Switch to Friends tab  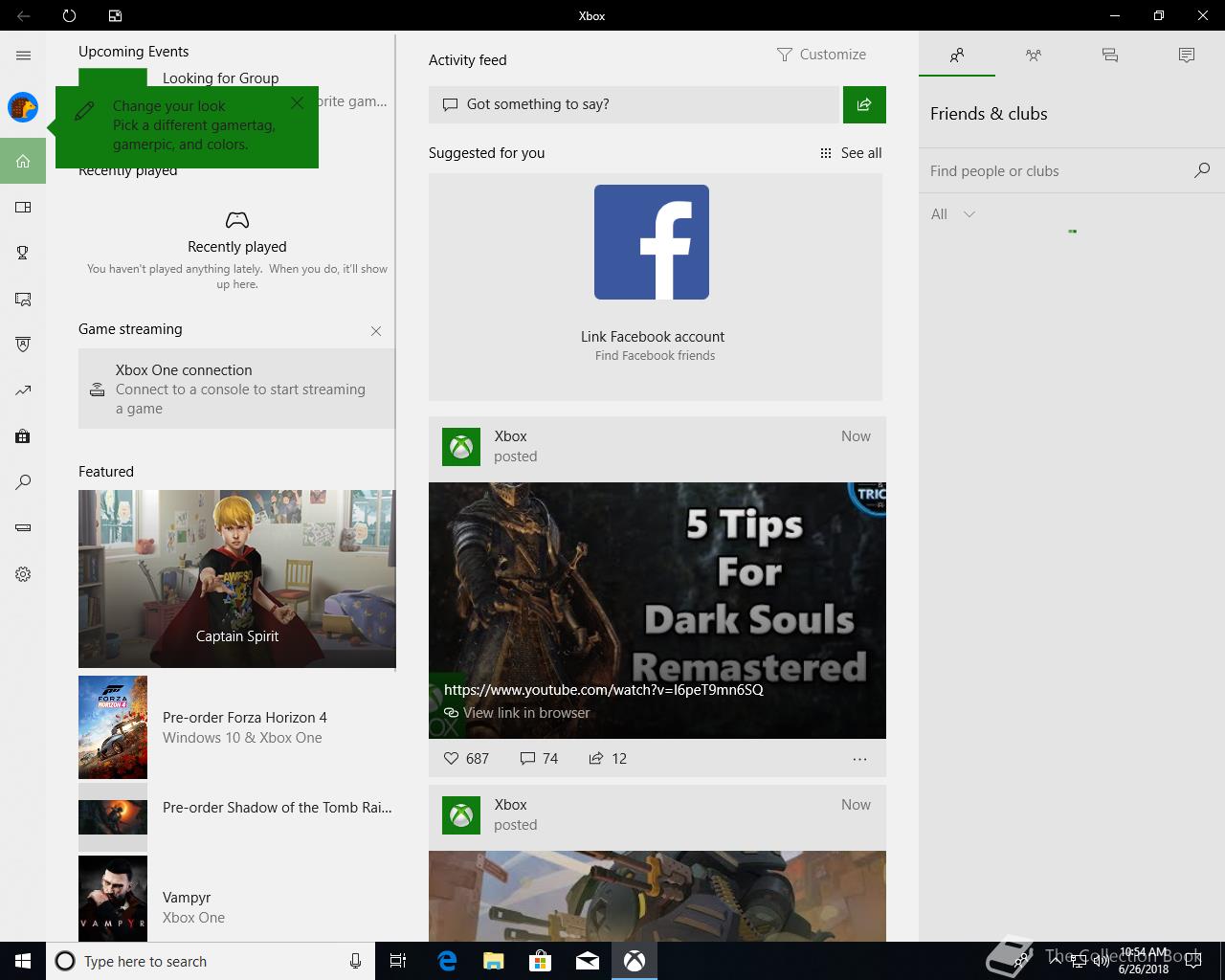point(957,56)
